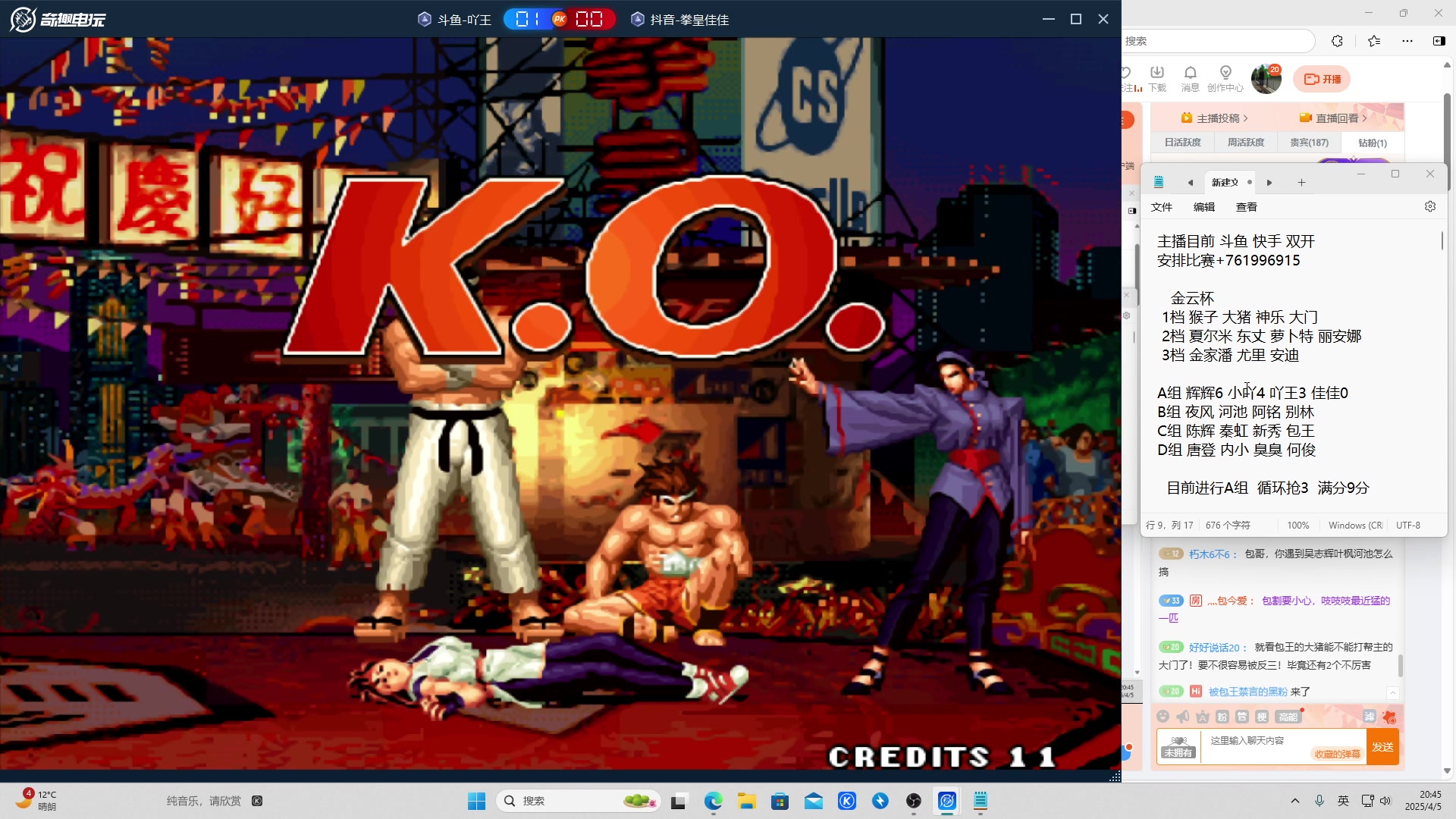Open the user avatar profile
The height and width of the screenshot is (819, 1456).
point(1266,79)
